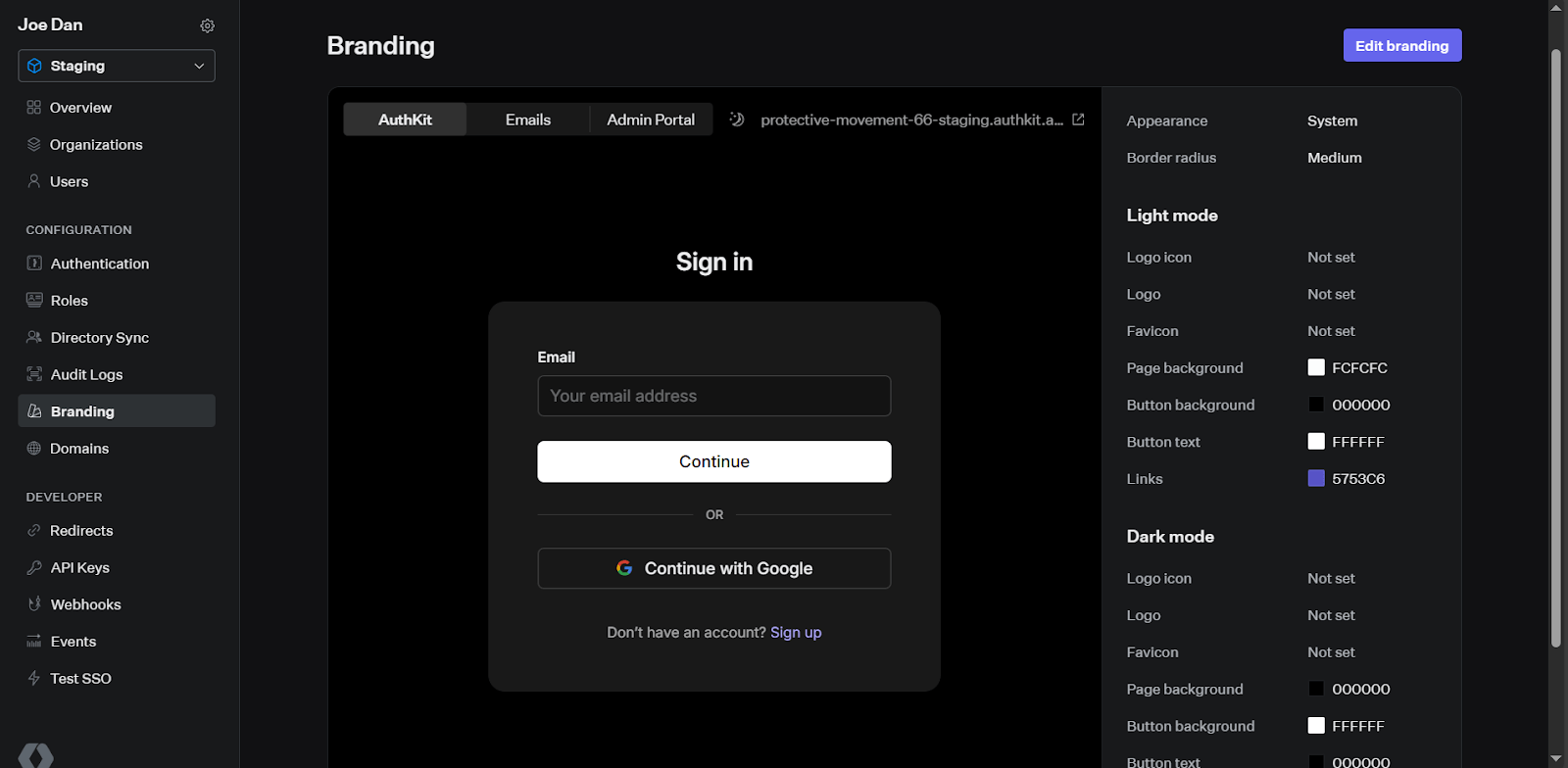Click the Links 5753C6 purple swatch
Screen dimensions: 1568x768
point(1316,478)
